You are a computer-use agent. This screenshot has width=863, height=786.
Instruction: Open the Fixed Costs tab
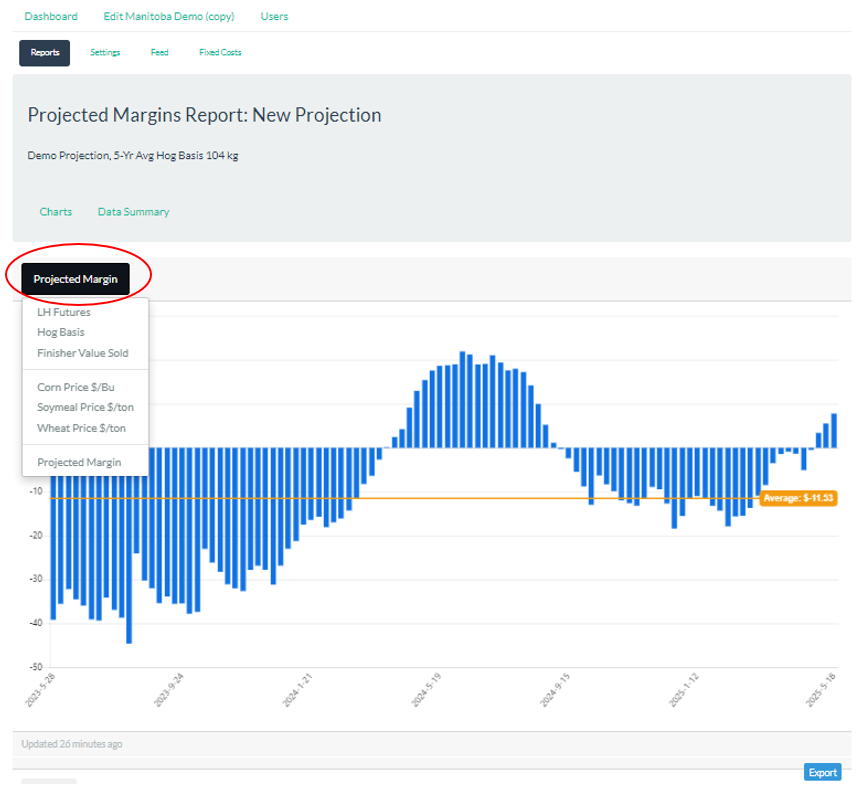click(220, 52)
